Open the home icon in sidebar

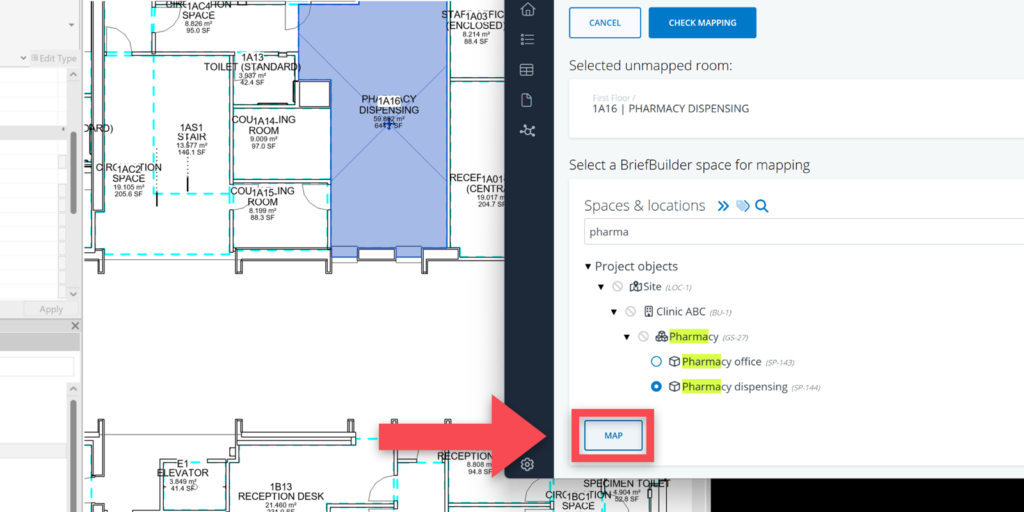(527, 10)
